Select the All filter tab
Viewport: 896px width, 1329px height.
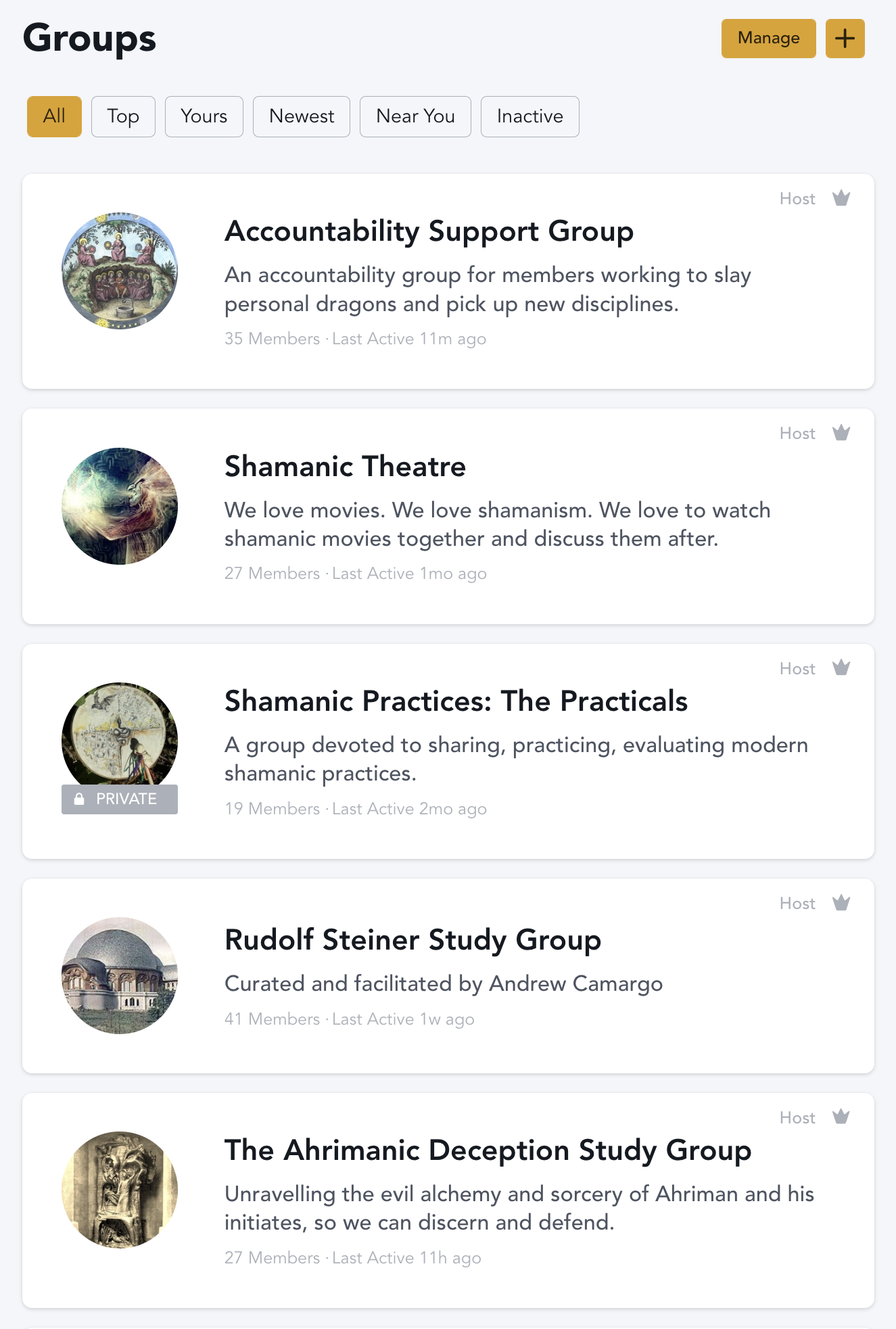click(54, 116)
